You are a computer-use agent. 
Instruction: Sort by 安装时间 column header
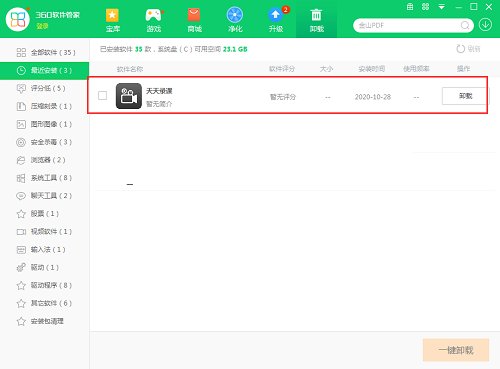pyautogui.click(x=372, y=69)
